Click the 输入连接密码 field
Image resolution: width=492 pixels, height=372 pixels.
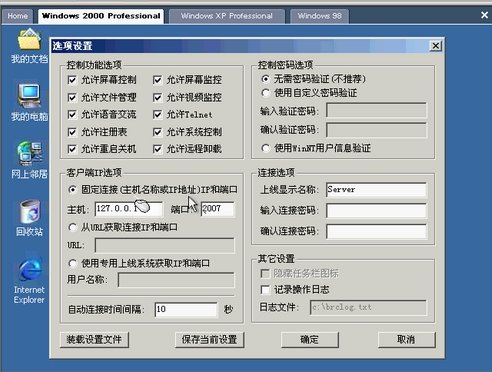point(376,211)
